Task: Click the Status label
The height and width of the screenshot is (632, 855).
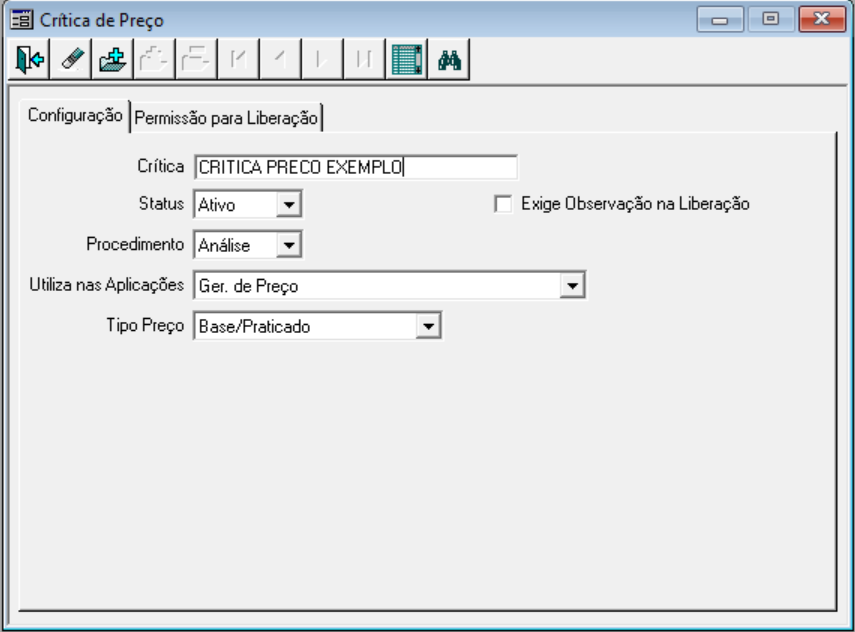Action: click(x=161, y=203)
